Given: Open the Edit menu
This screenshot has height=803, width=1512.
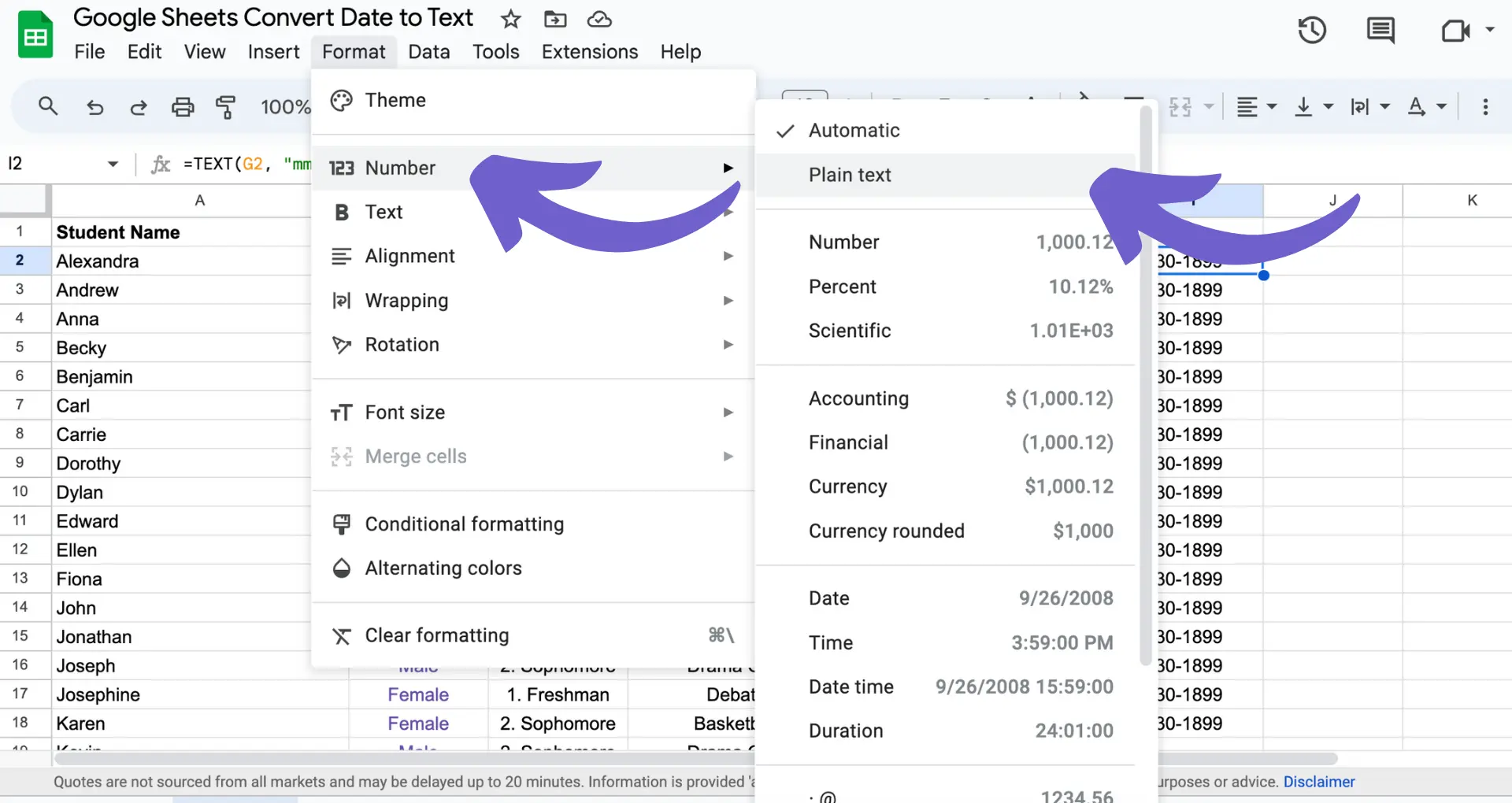Looking at the screenshot, I should (x=144, y=52).
